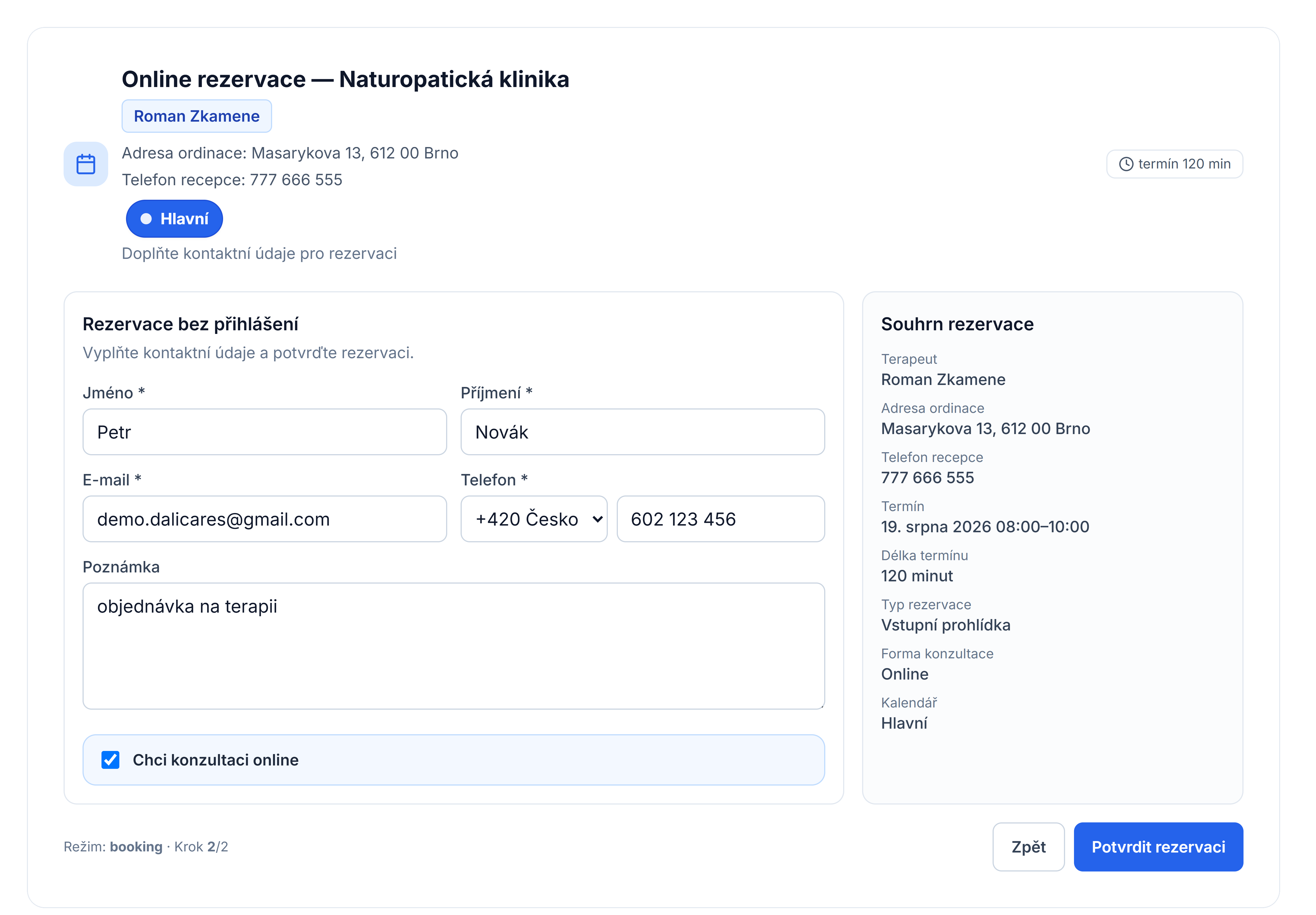This screenshot has width=1316, height=915.
Task: Click Telefon recepce: 777 666 555 in header
Action: 232,179
